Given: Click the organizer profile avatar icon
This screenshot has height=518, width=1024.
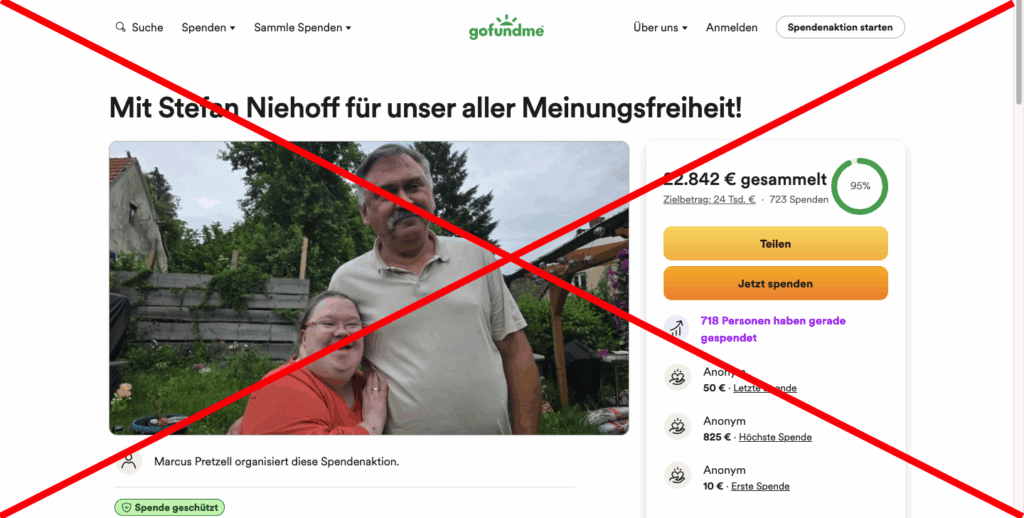Looking at the screenshot, I should (129, 461).
